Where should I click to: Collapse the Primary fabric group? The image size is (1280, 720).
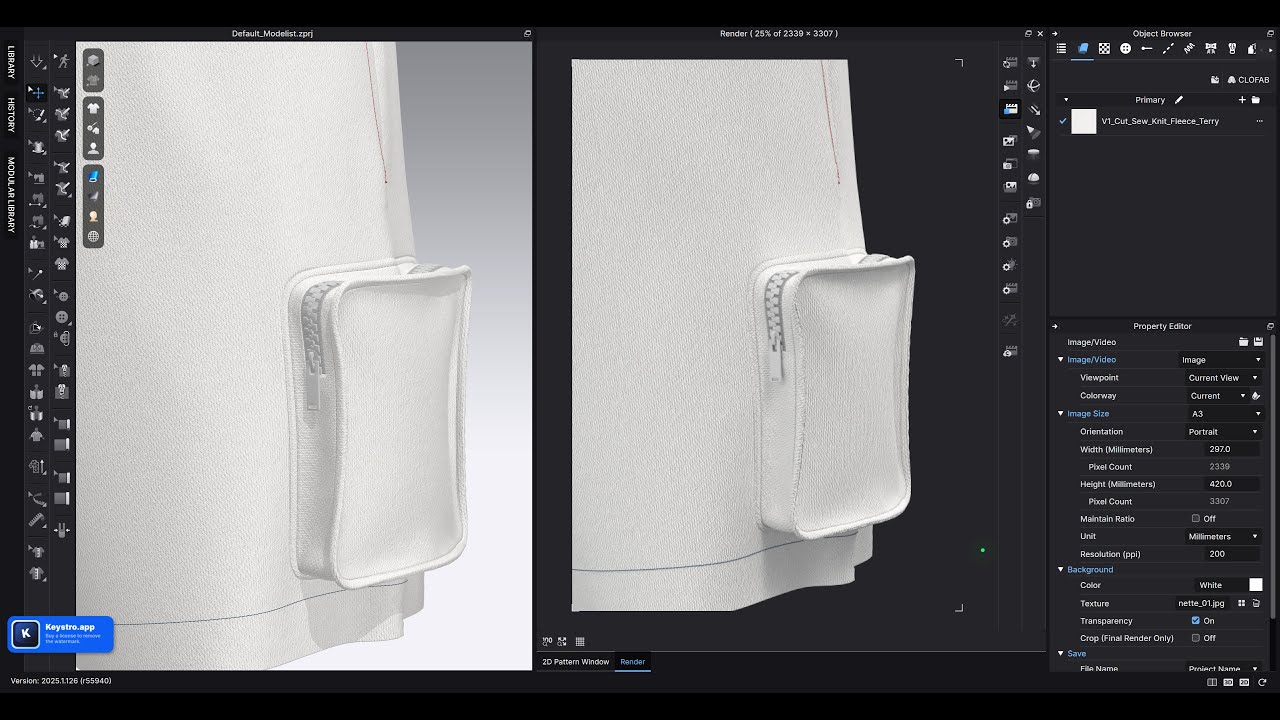tap(1066, 100)
